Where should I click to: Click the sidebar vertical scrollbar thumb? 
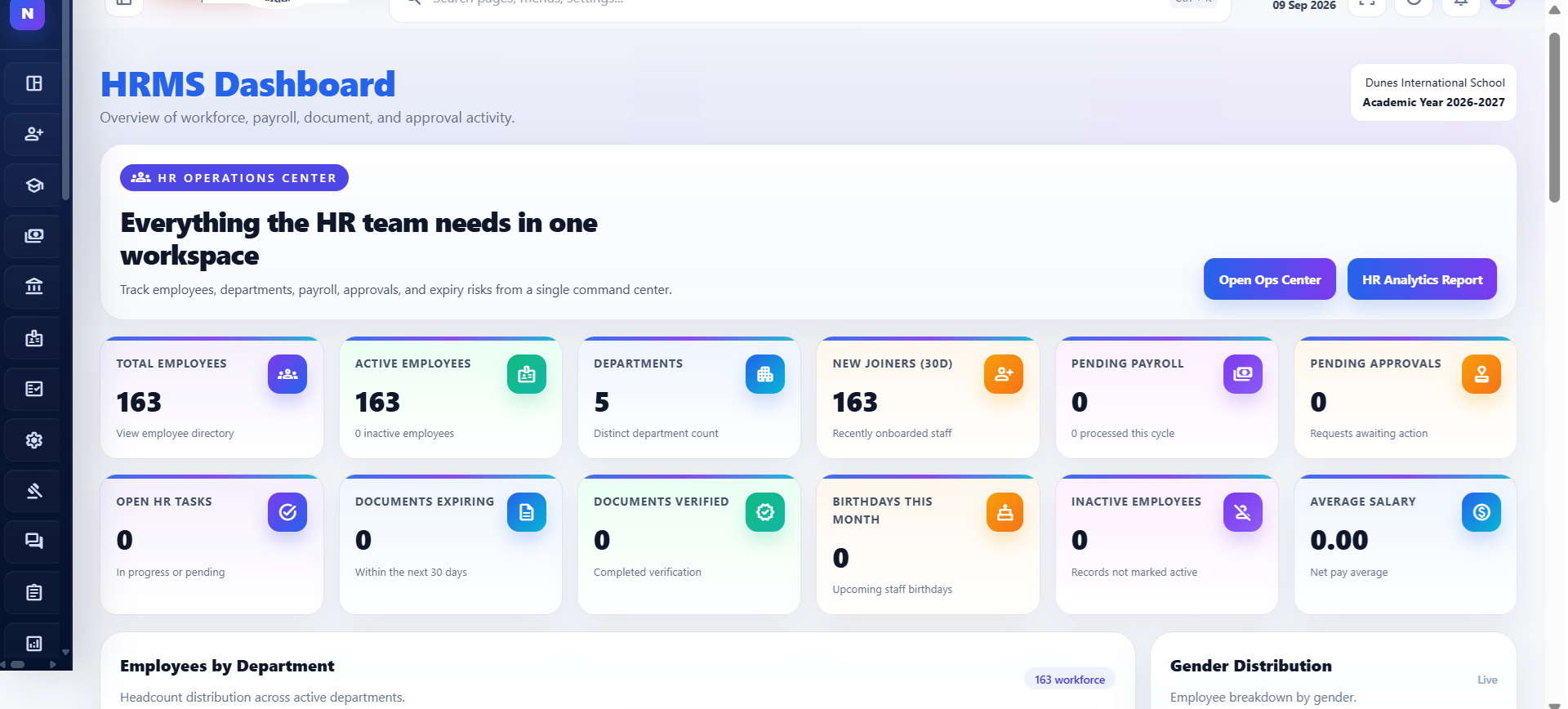[x=65, y=100]
